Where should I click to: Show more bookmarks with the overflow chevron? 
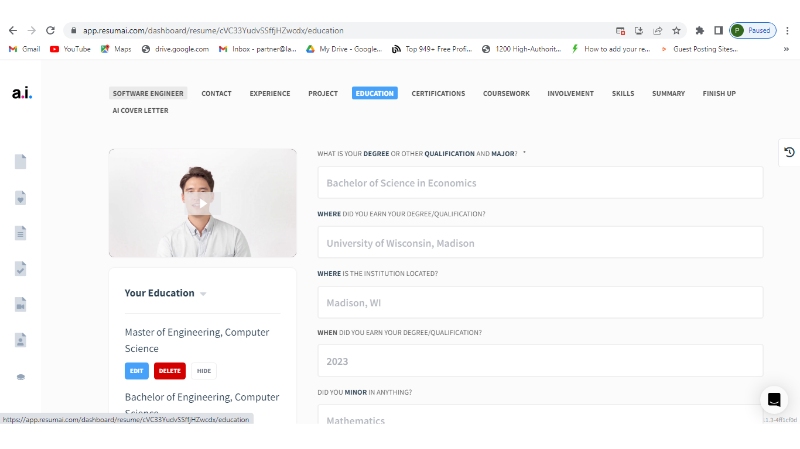coord(786,49)
